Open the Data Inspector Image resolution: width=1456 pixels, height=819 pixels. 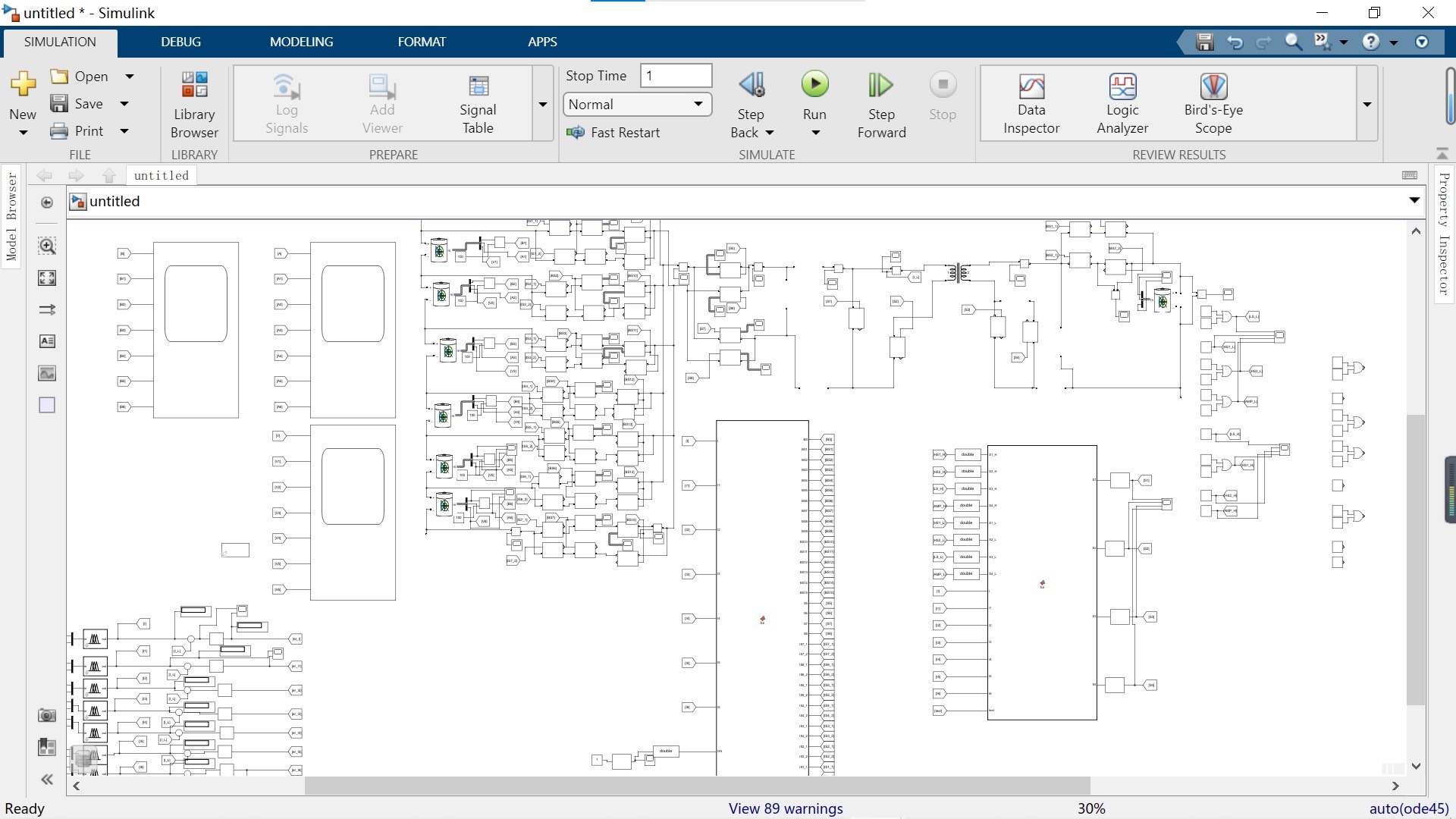[1031, 104]
